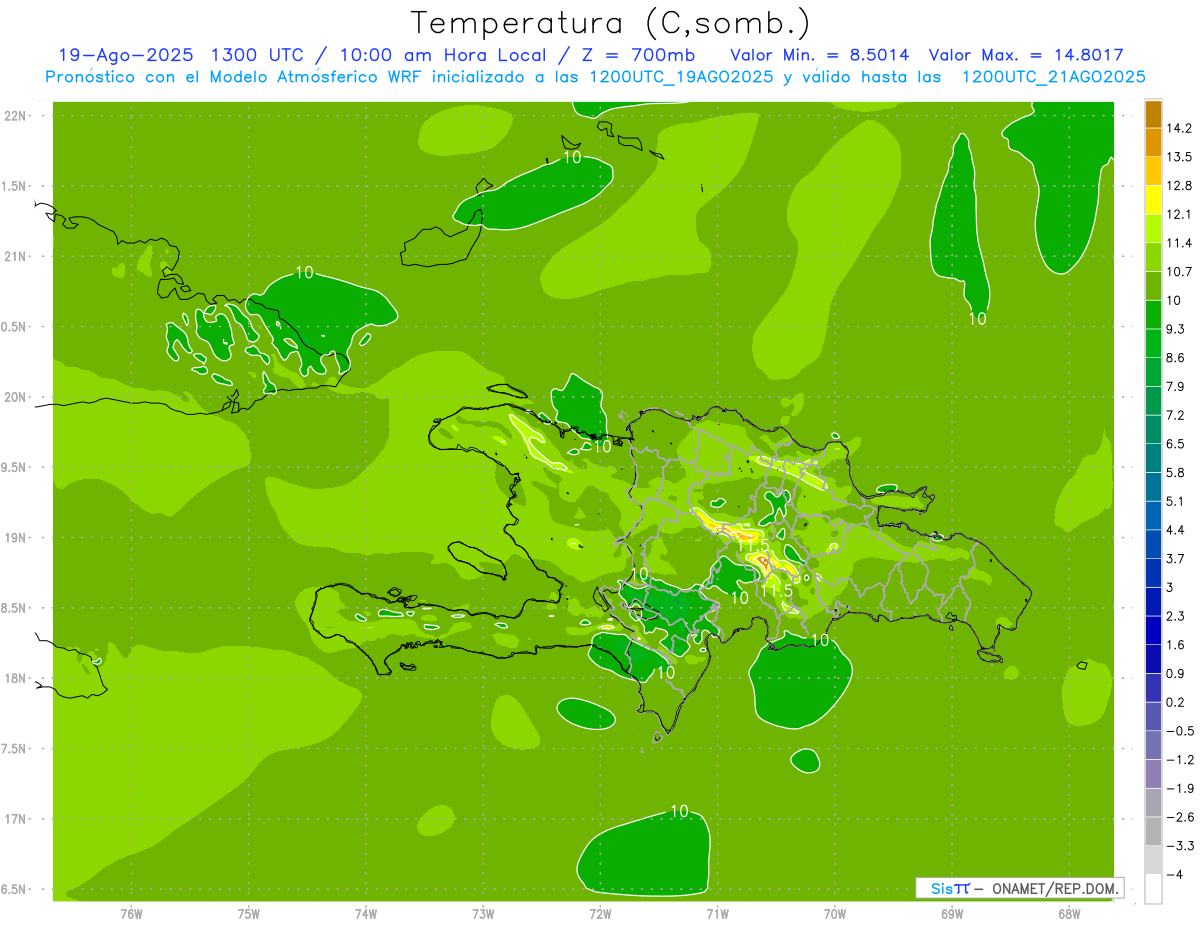Pick the green swatch between 8.6 and 9.3
This screenshot has width=1200, height=927.
tap(1153, 342)
